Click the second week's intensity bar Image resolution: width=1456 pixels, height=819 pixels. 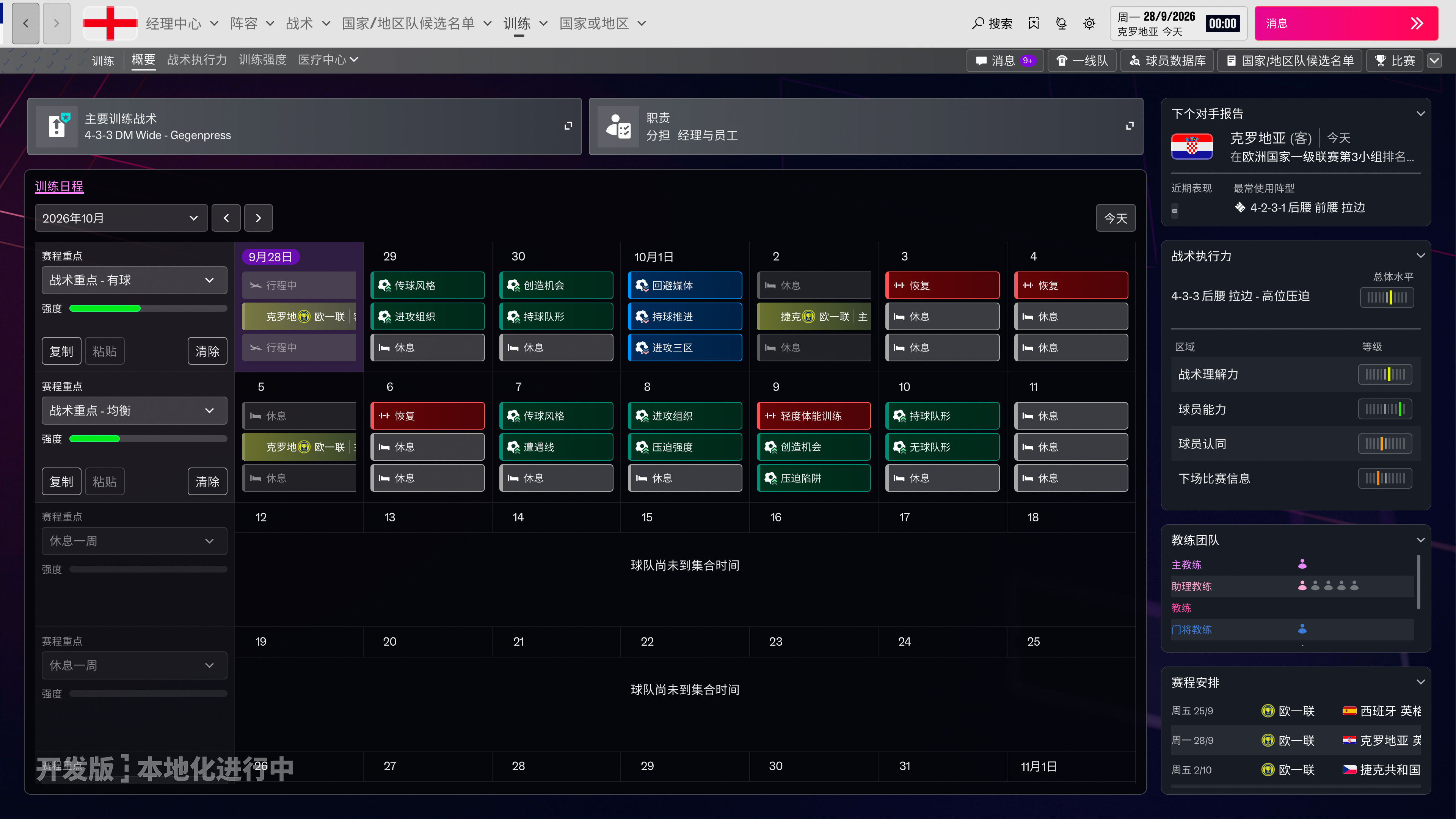pos(148,439)
